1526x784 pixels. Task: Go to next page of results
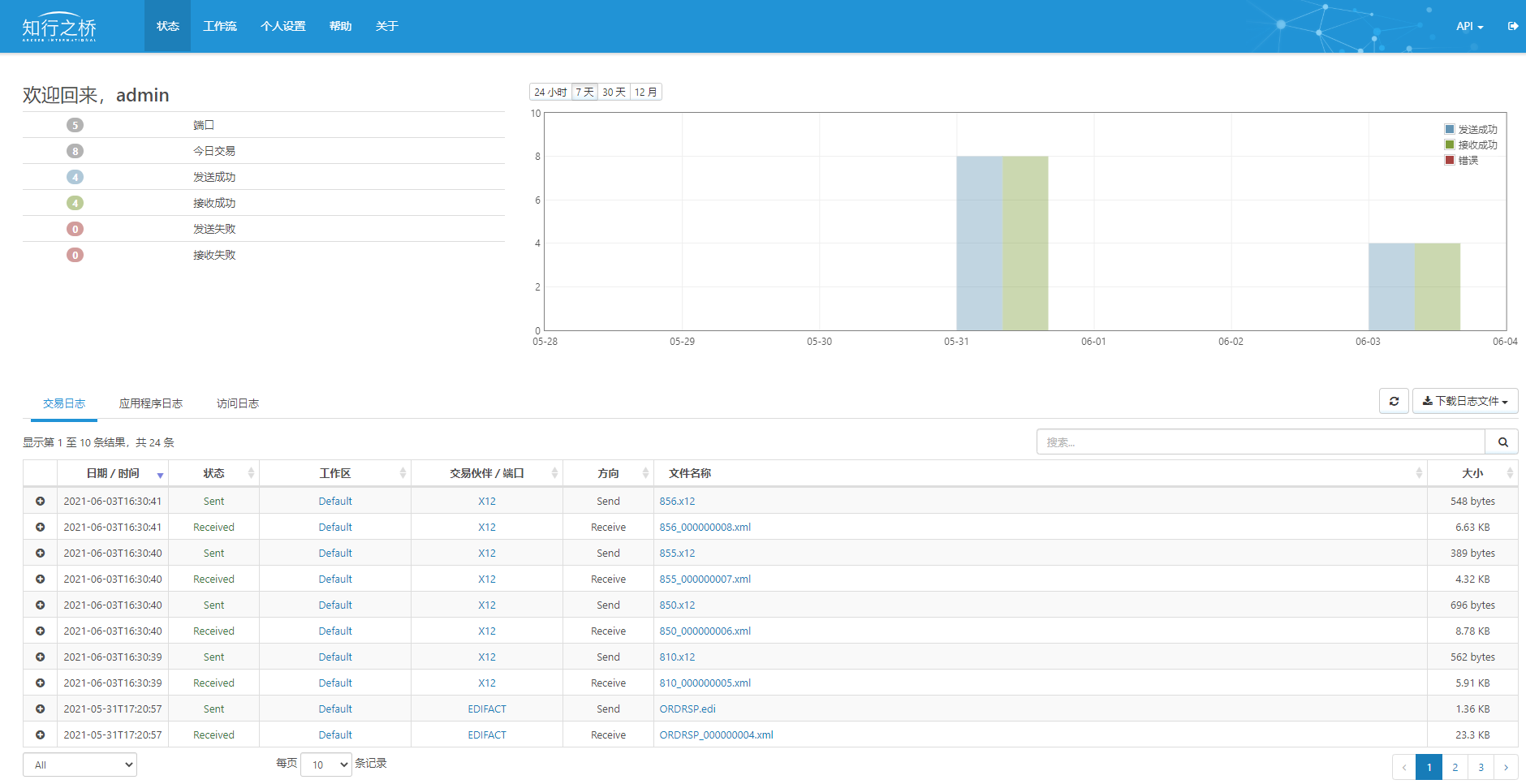[x=1506, y=767]
